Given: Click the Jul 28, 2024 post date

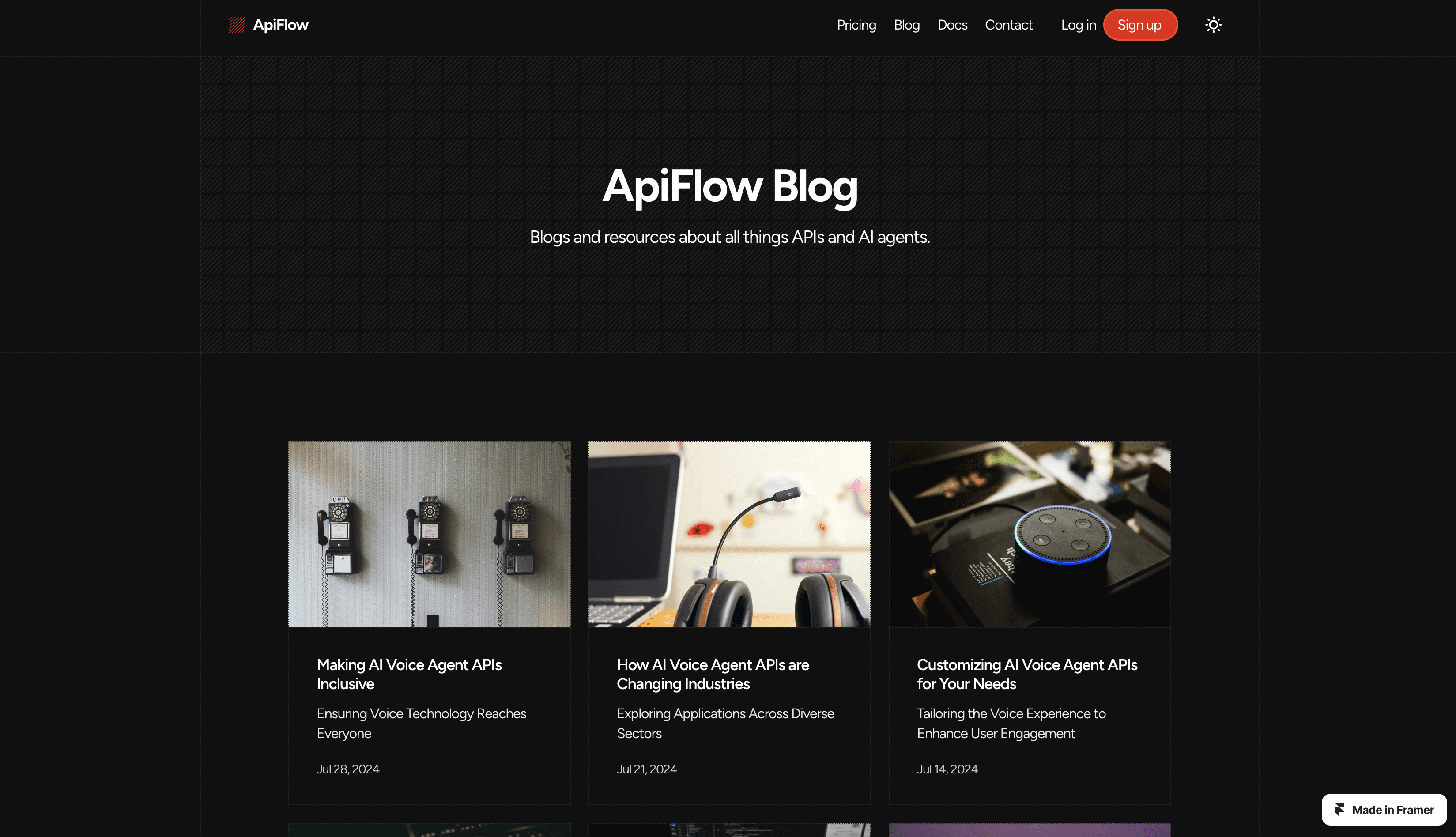Looking at the screenshot, I should point(348,769).
